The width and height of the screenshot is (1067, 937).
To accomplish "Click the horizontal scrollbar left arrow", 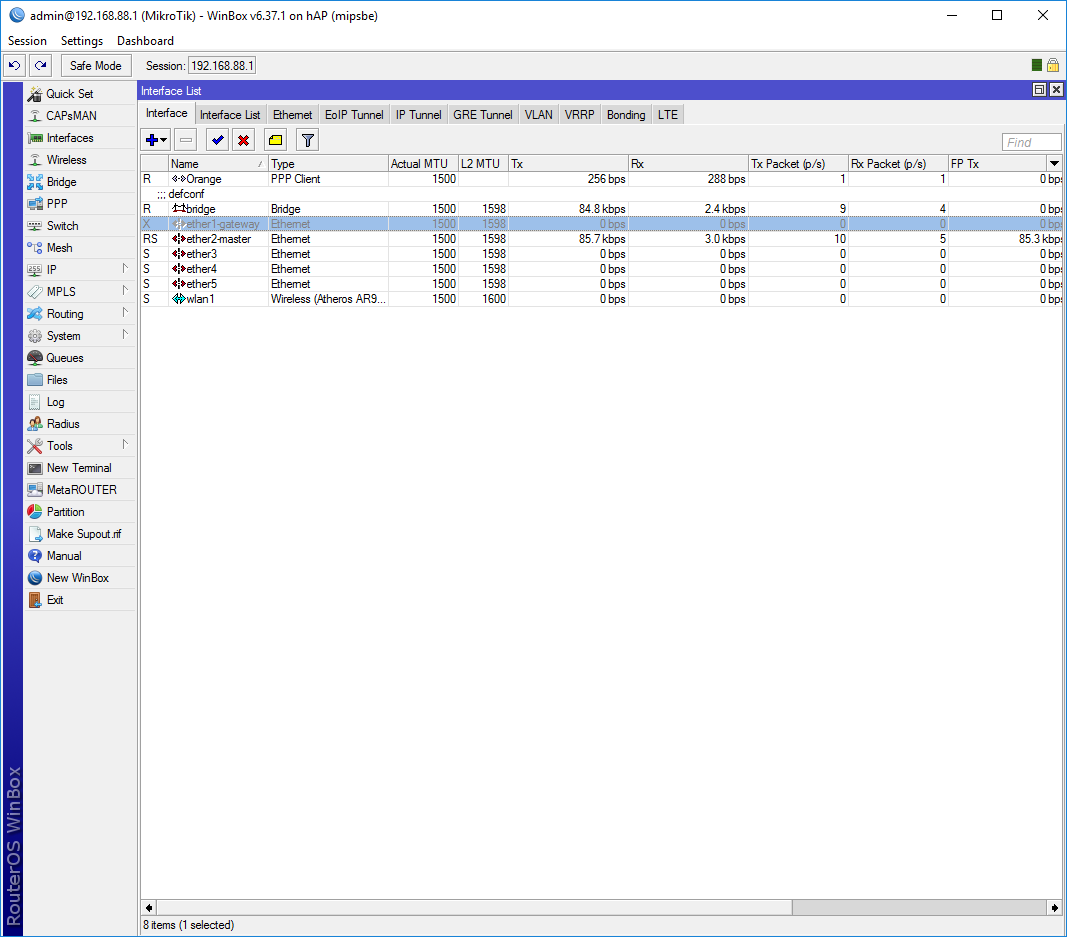I will [149, 908].
